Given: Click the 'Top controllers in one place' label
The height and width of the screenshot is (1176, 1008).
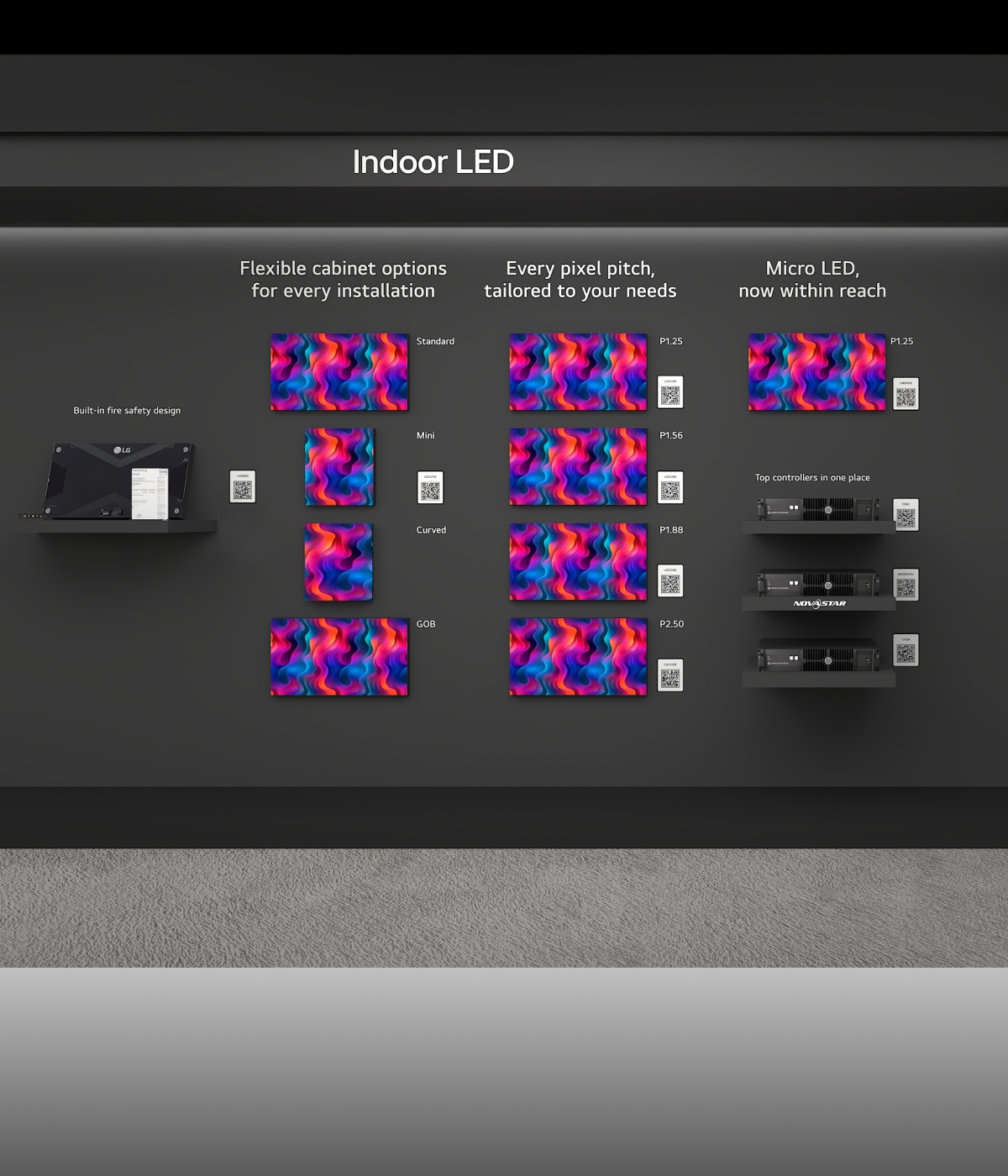Looking at the screenshot, I should (x=812, y=478).
